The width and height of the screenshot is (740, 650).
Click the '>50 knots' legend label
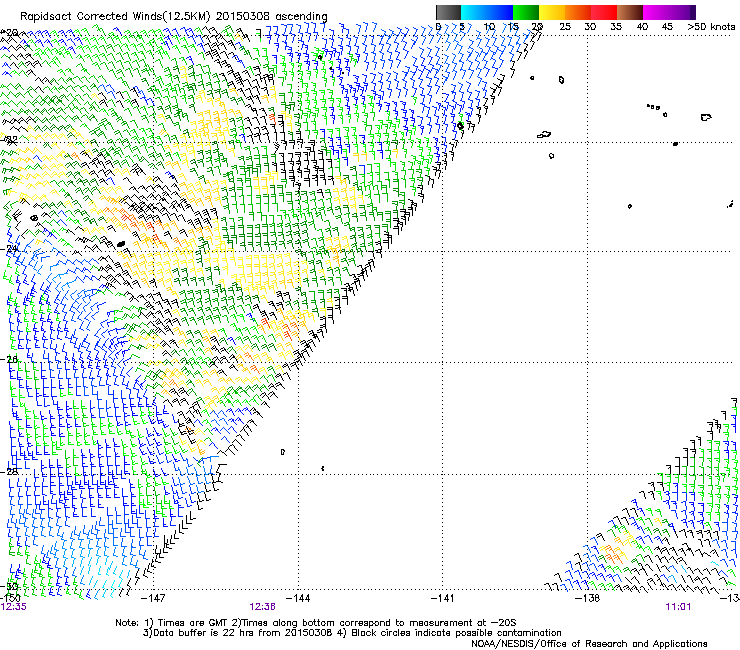[711, 27]
